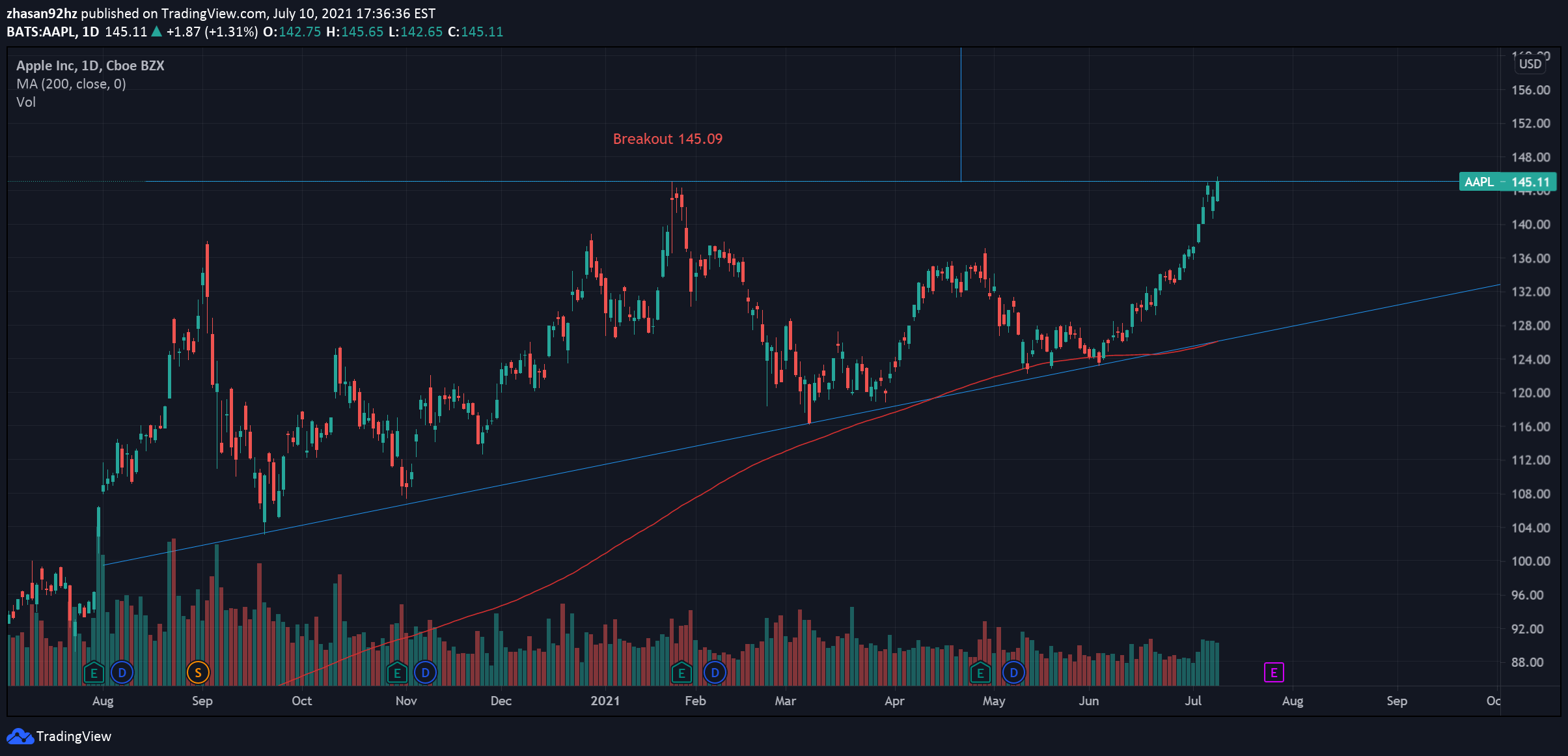Click the TradingView cloud logo icon
Image resolution: width=1568 pixels, height=756 pixels.
point(20,736)
